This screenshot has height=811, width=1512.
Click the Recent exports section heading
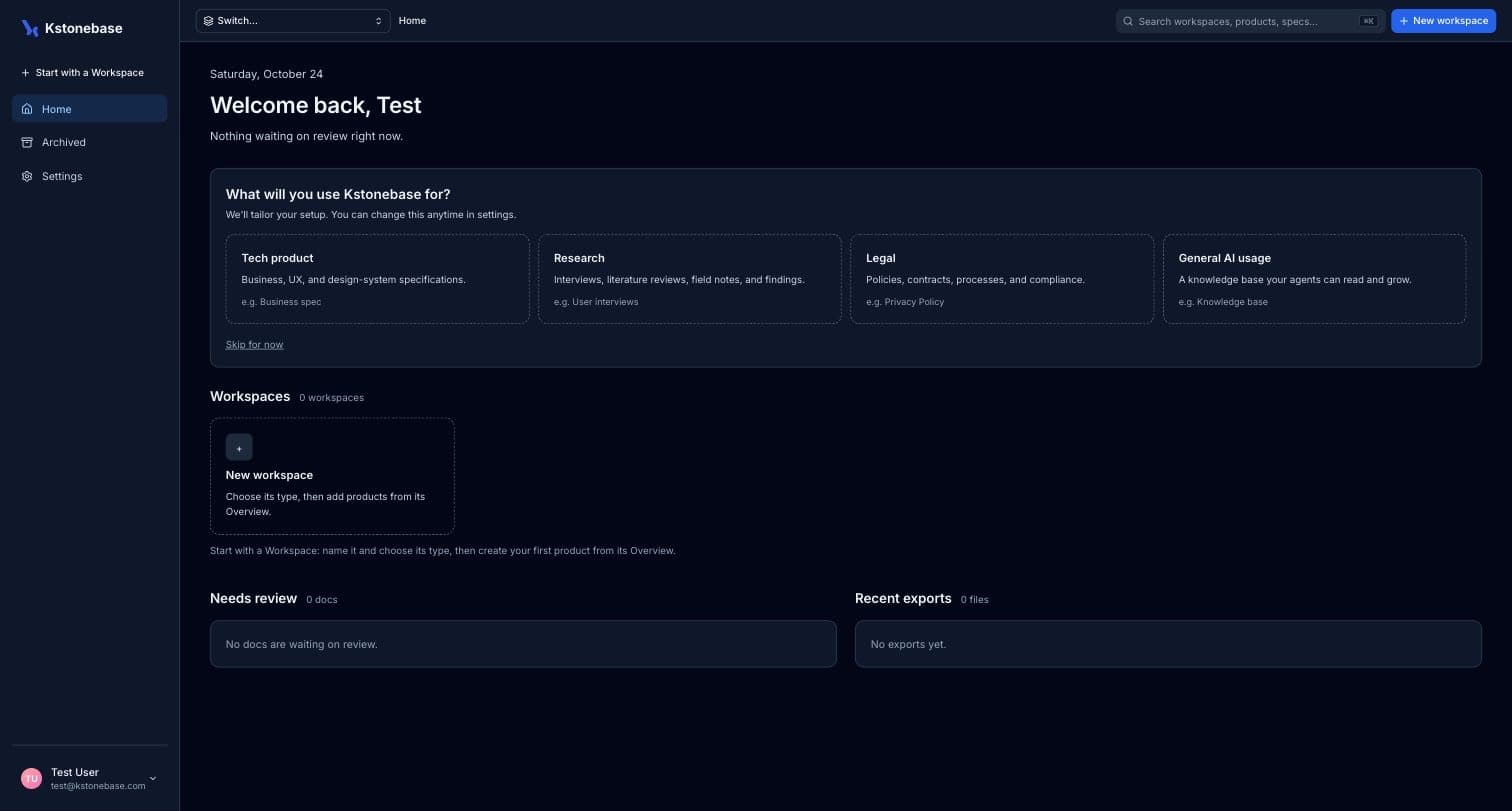click(x=903, y=598)
